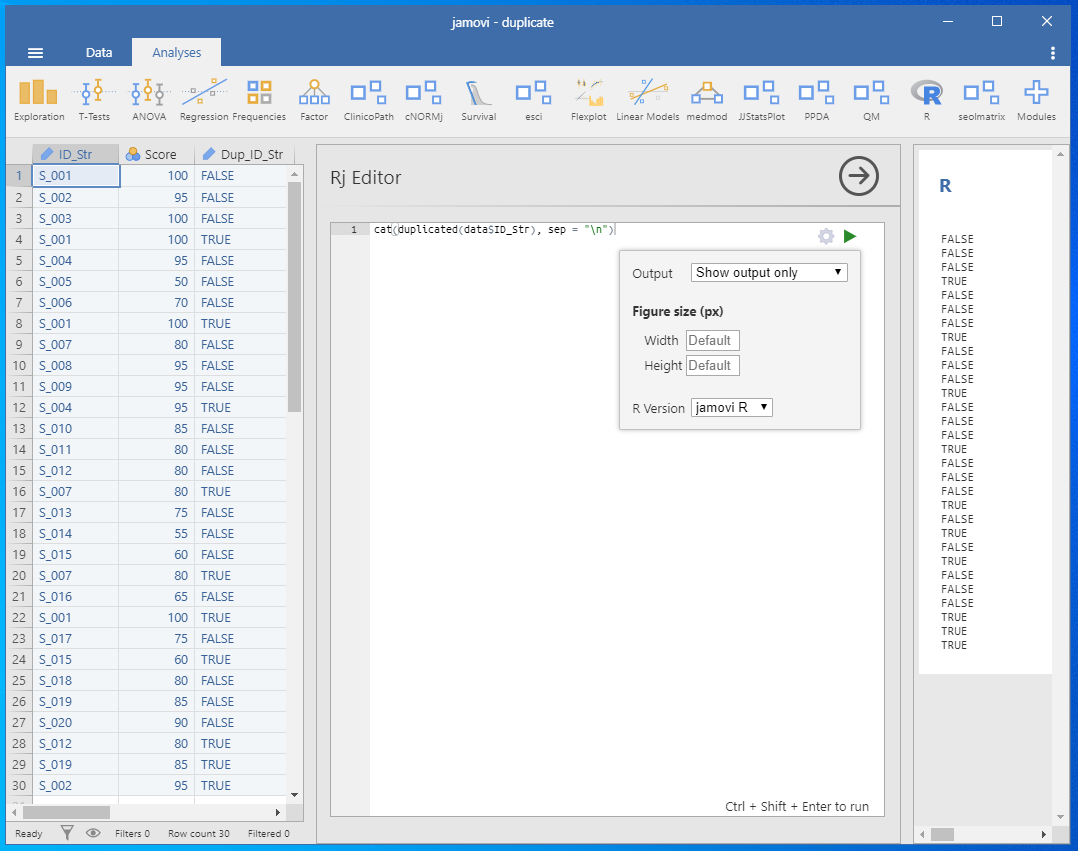Click the Filters 0 status text
The width and height of the screenshot is (1078, 851).
[x=132, y=833]
